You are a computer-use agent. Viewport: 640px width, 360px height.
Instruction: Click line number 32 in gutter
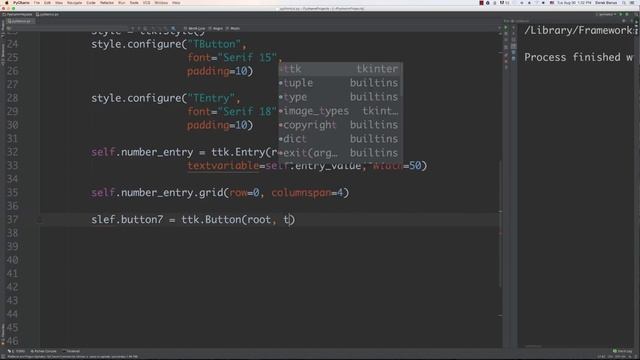13,152
